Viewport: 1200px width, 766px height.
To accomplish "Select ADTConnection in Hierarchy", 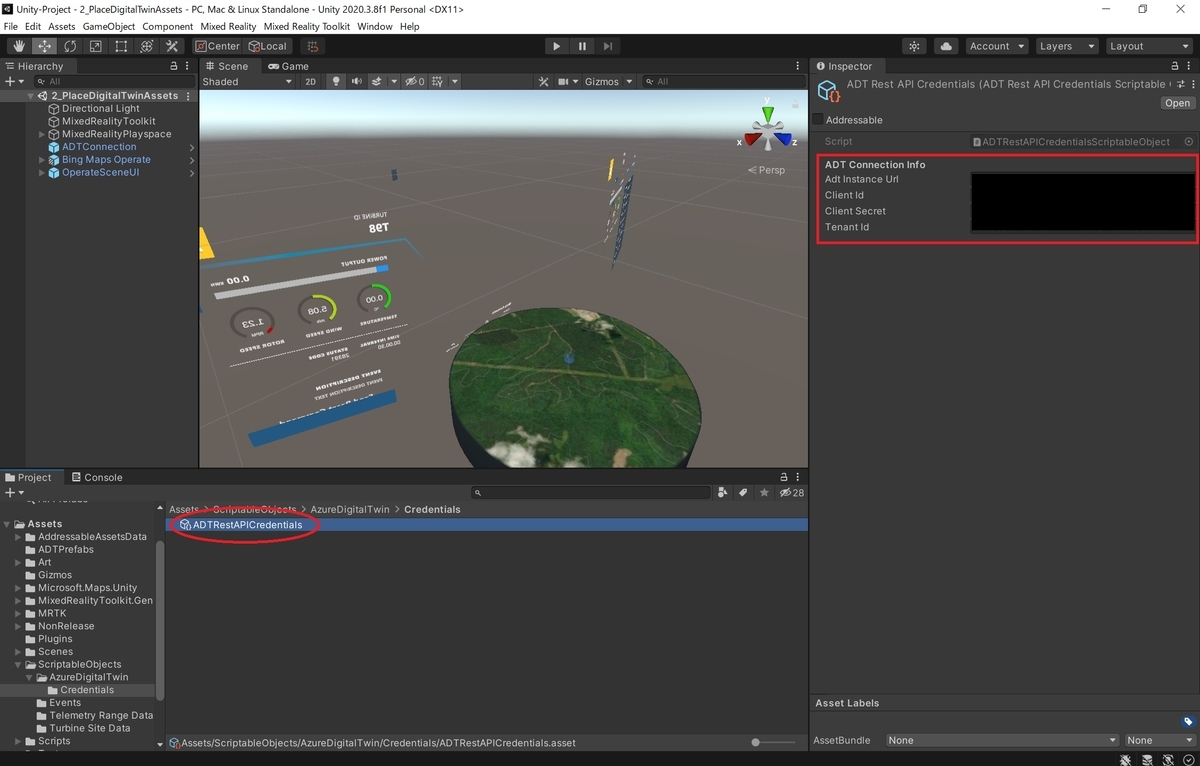I will 99,147.
